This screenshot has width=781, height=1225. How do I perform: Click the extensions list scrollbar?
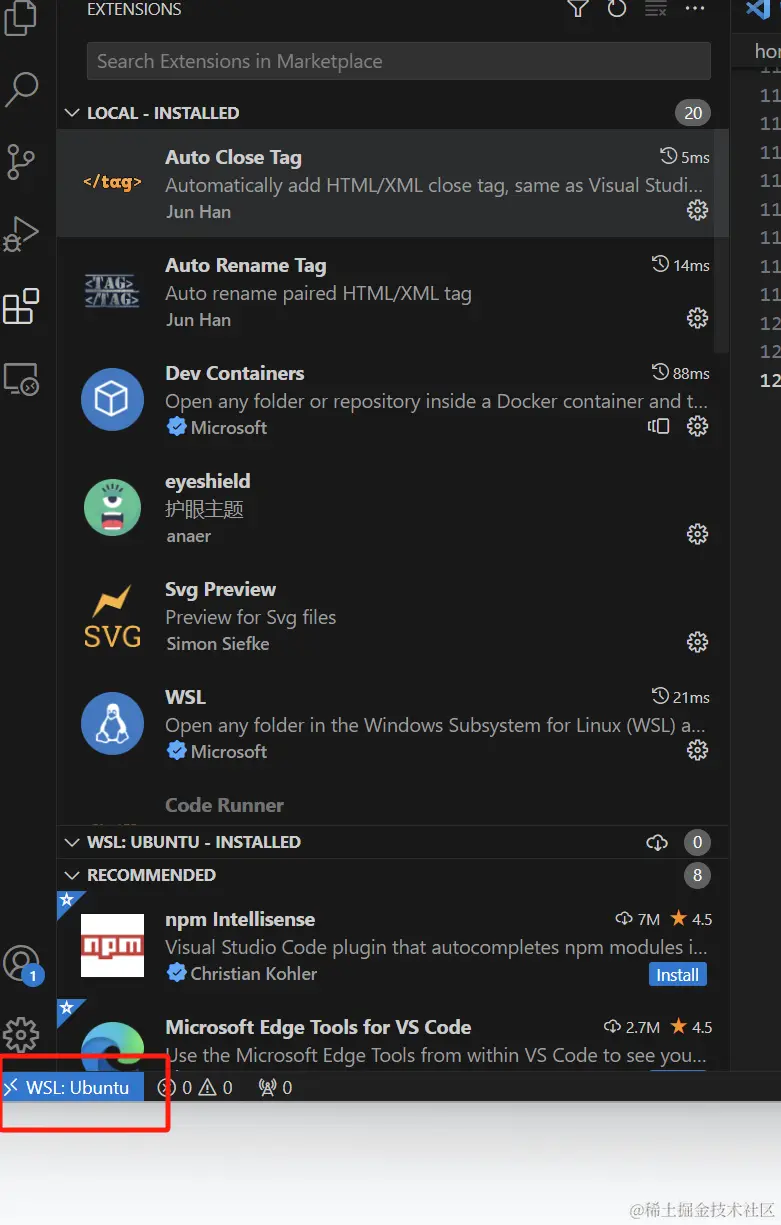point(723,241)
